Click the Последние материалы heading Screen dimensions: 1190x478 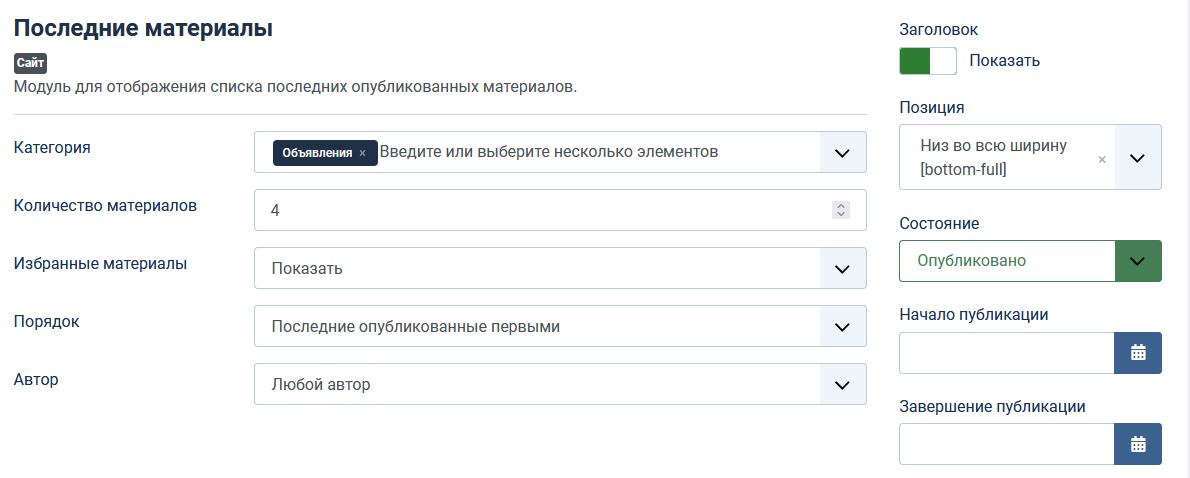click(x=143, y=28)
